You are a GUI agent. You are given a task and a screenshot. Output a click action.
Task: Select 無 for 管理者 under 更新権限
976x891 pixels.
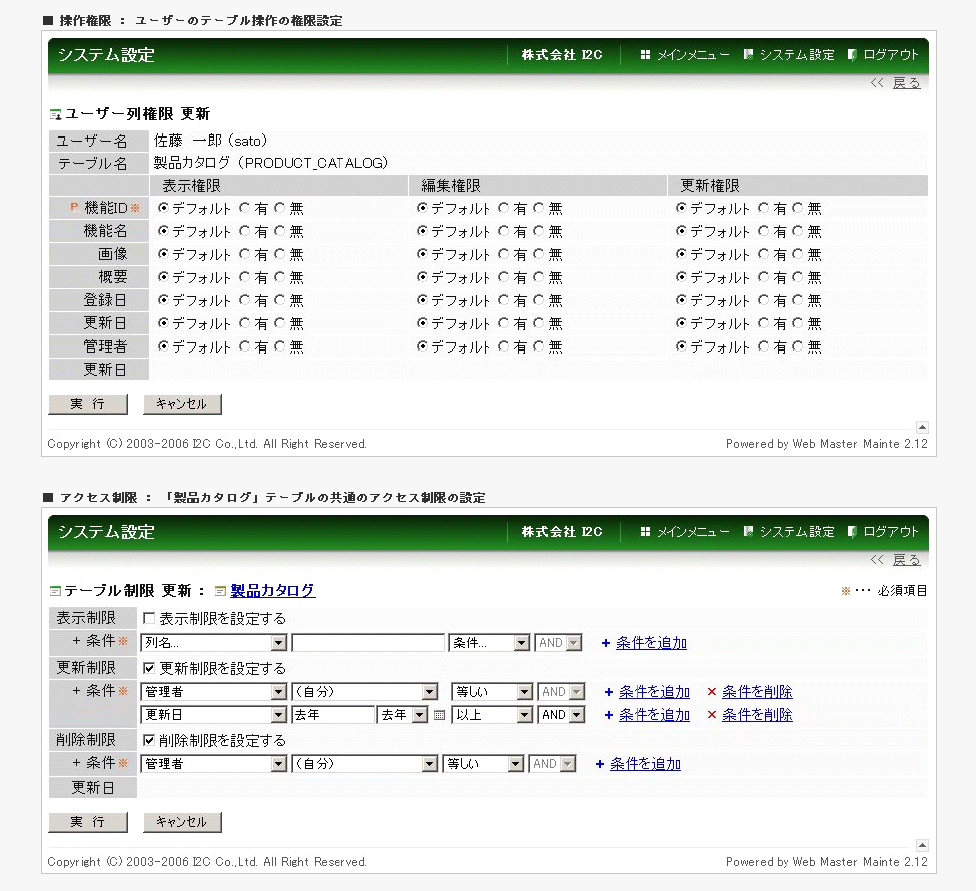click(798, 347)
